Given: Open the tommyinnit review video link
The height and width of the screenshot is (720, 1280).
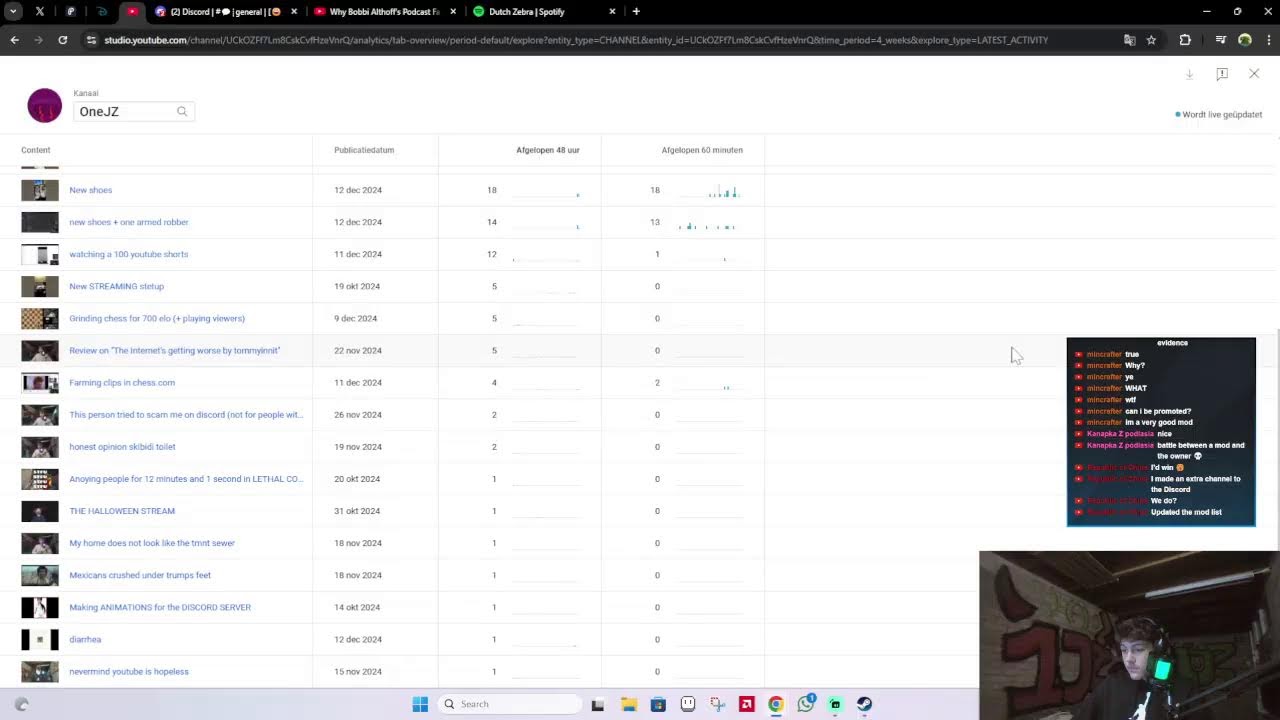Looking at the screenshot, I should (x=174, y=350).
